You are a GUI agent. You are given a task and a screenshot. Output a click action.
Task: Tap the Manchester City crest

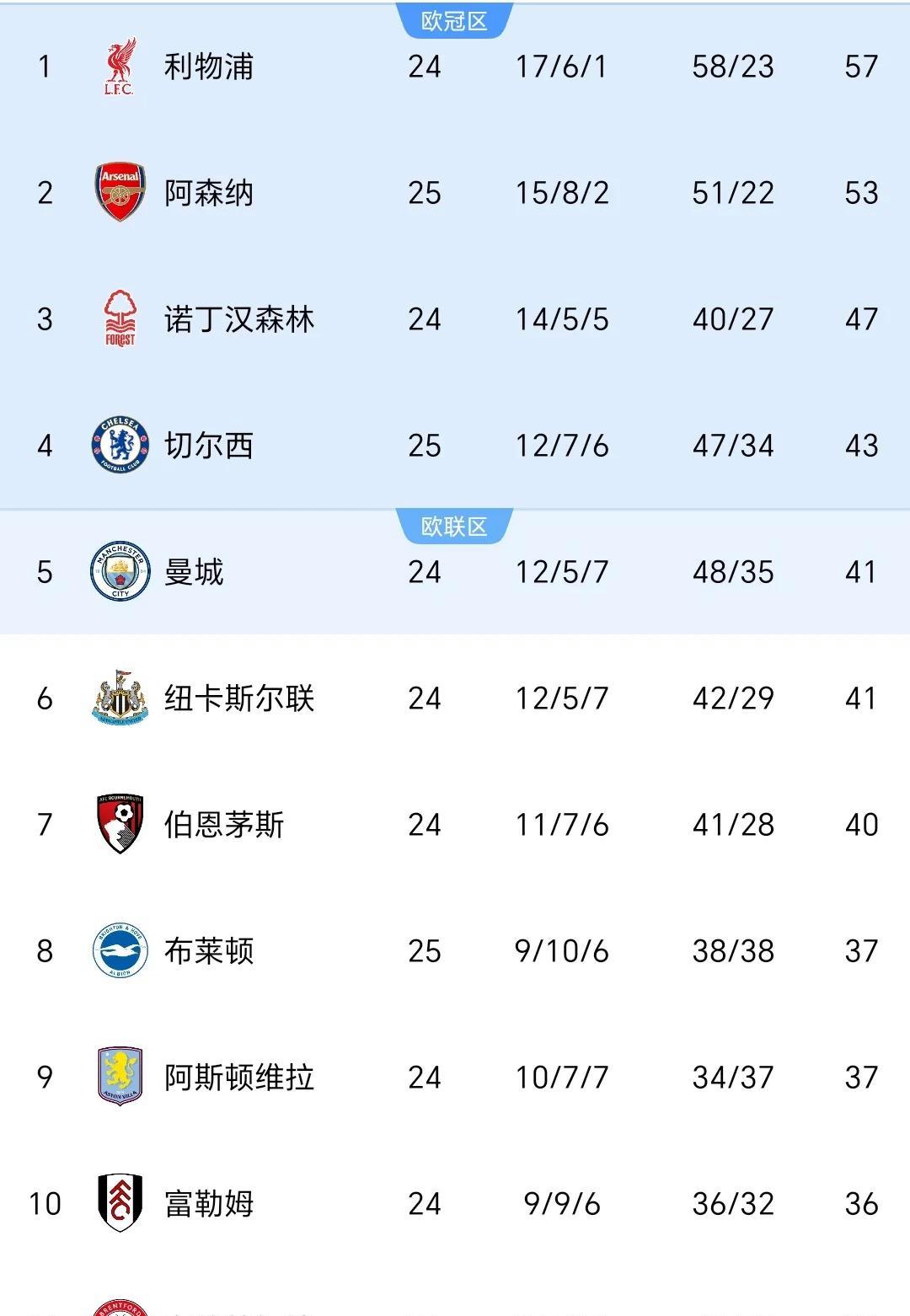[x=120, y=571]
